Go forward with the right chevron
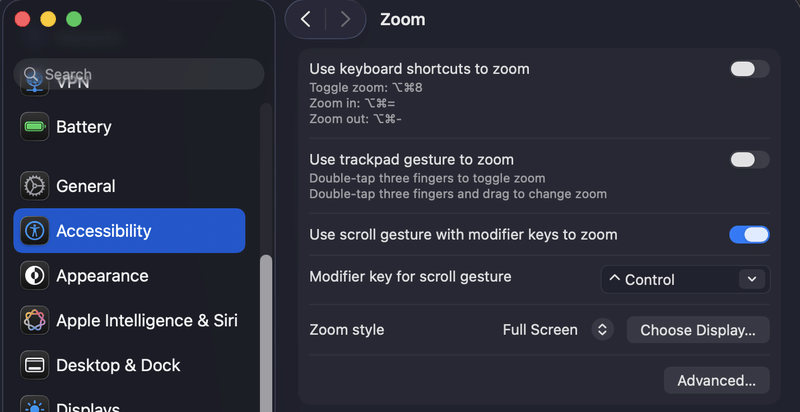 [345, 19]
